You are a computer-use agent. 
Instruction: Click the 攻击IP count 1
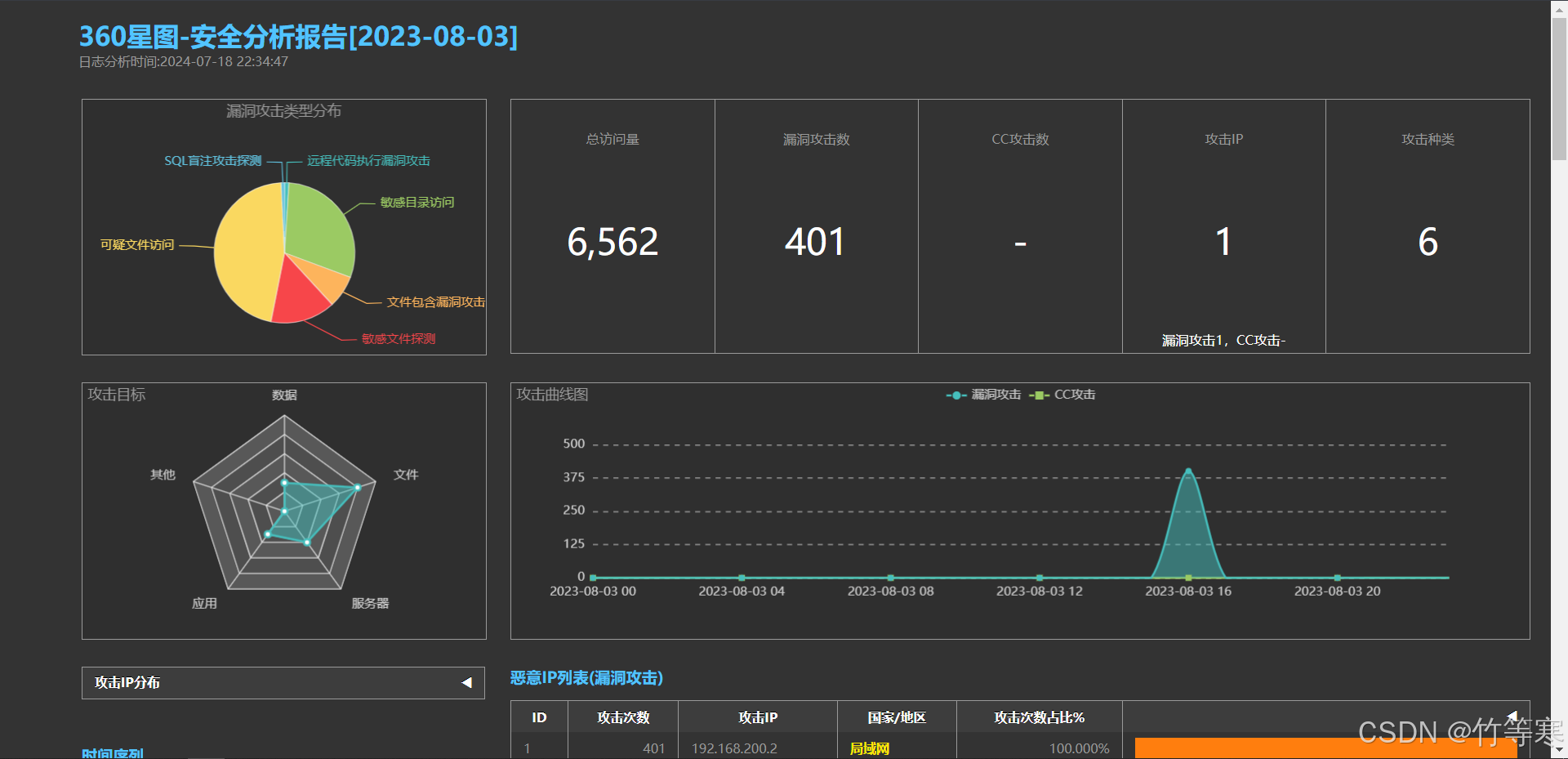[1223, 242]
